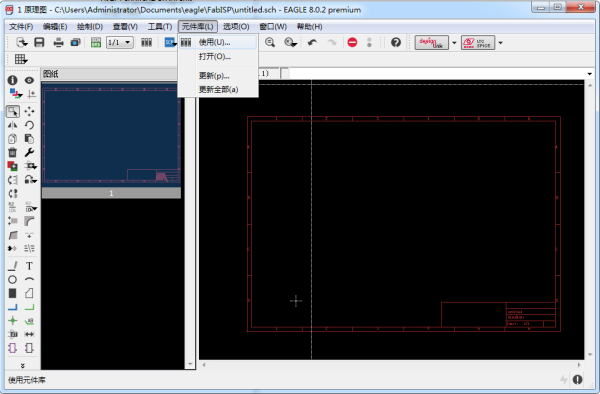Select the Text tool

pyautogui.click(x=29, y=266)
